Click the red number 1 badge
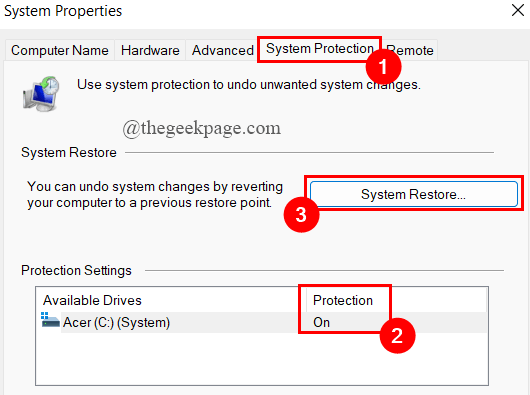Screen dimensions: 530x395 tap(383, 67)
